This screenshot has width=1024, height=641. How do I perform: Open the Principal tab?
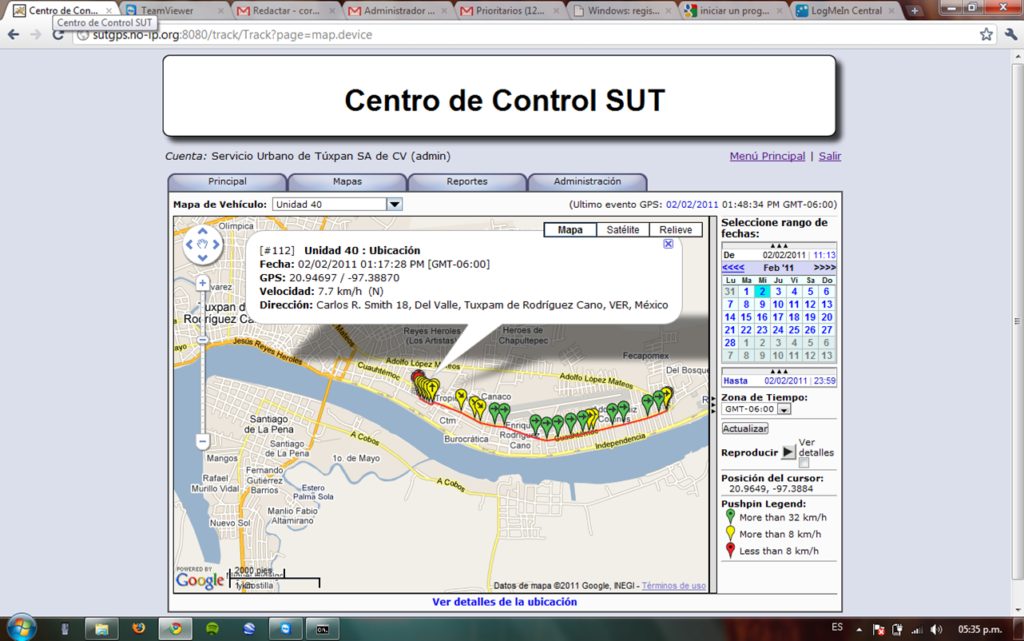coord(227,181)
